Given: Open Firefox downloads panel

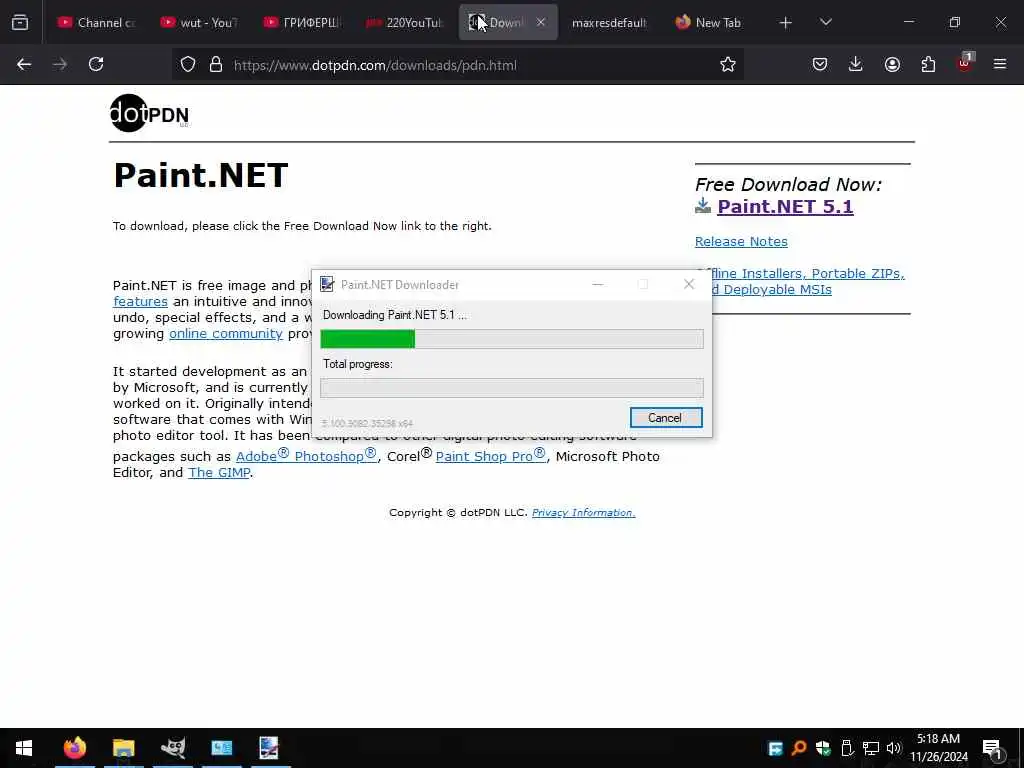Looking at the screenshot, I should point(856,65).
